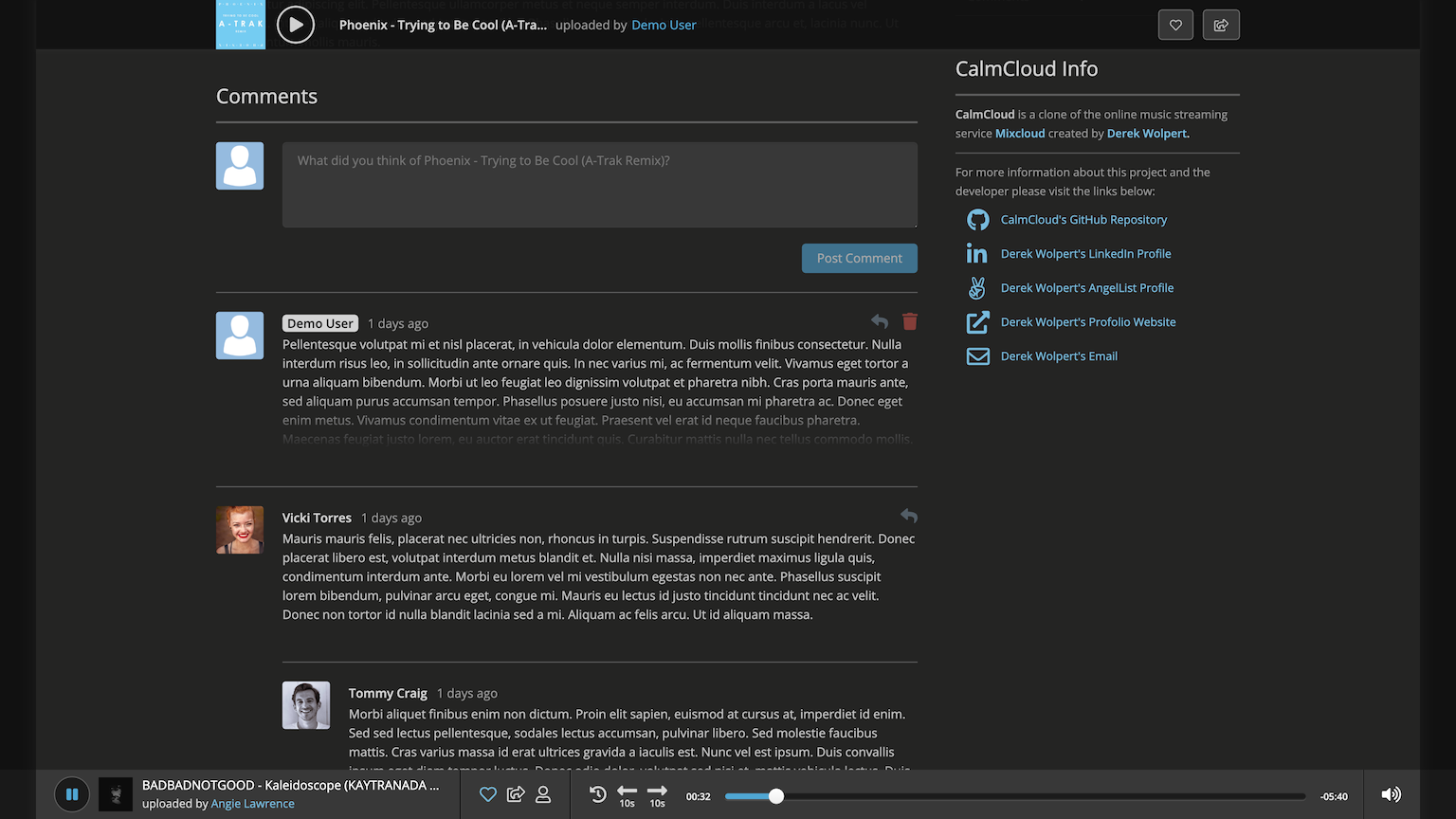The width and height of the screenshot is (1456, 819).
Task: Click the CalmCloud Info heading
Action: [x=1027, y=69]
